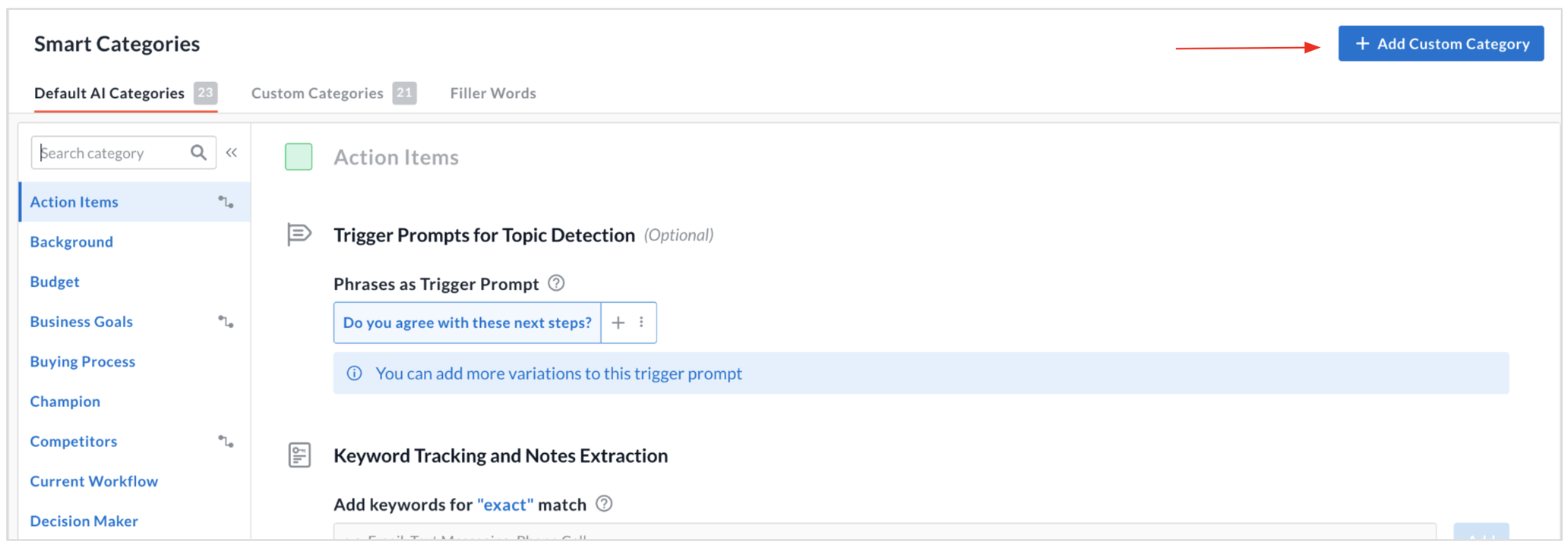Click the branching icon beside Action Items
1568x548 pixels.
226,202
